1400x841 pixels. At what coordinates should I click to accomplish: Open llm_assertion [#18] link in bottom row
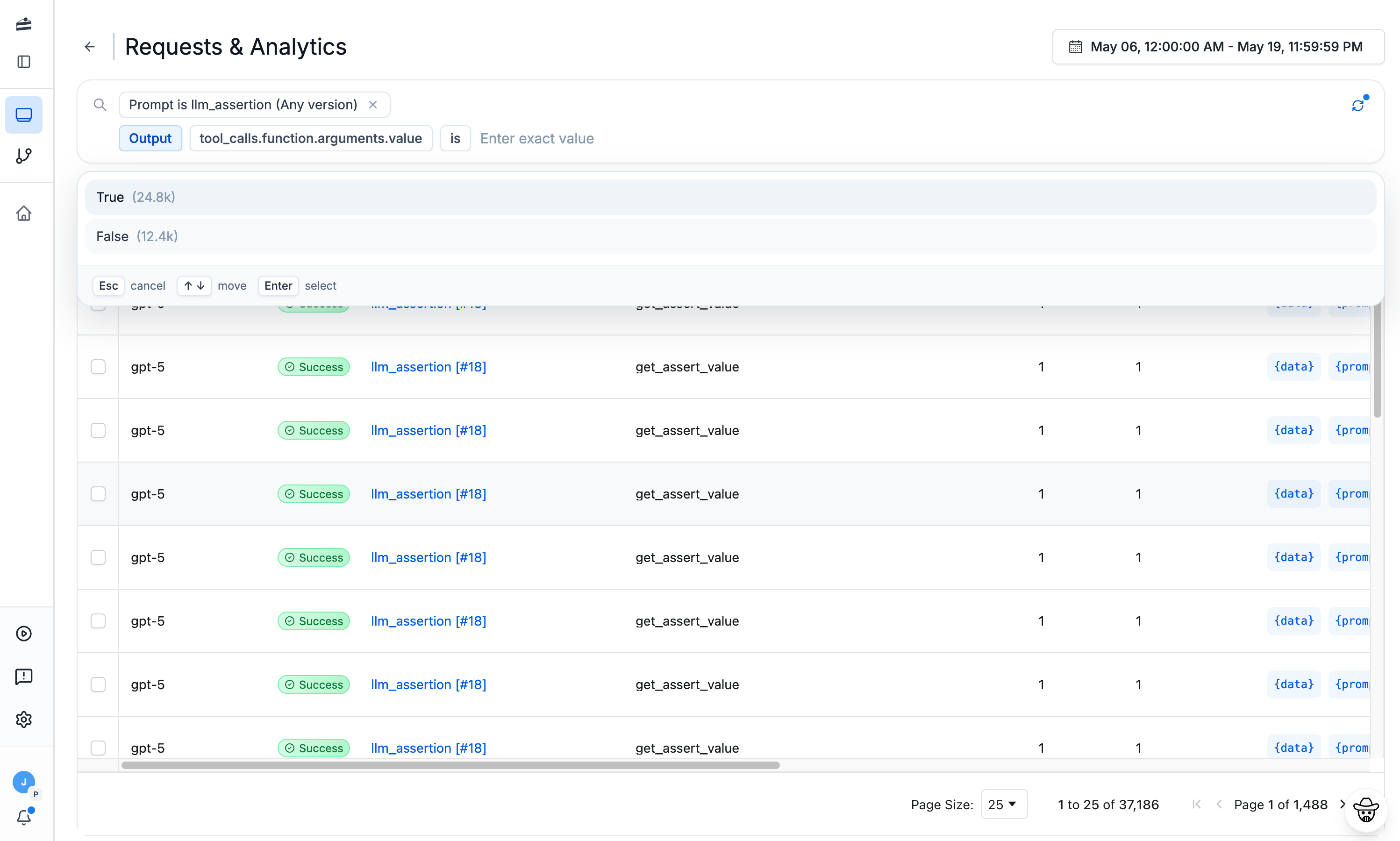pyautogui.click(x=429, y=748)
